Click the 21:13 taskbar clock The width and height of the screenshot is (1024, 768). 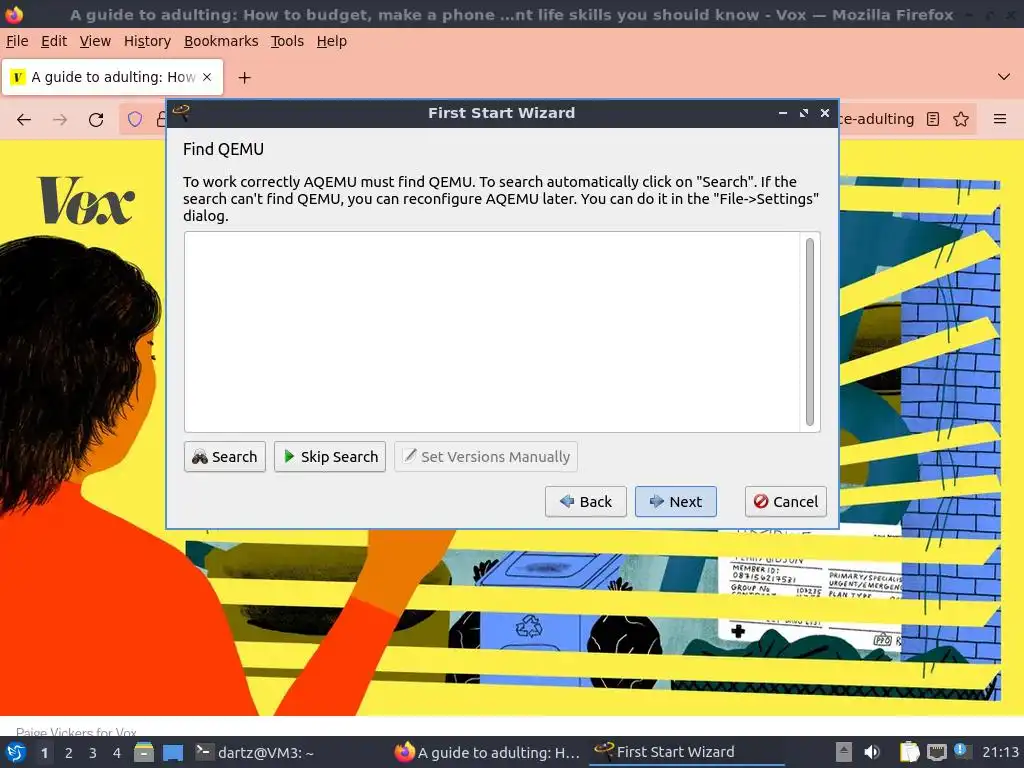1000,752
